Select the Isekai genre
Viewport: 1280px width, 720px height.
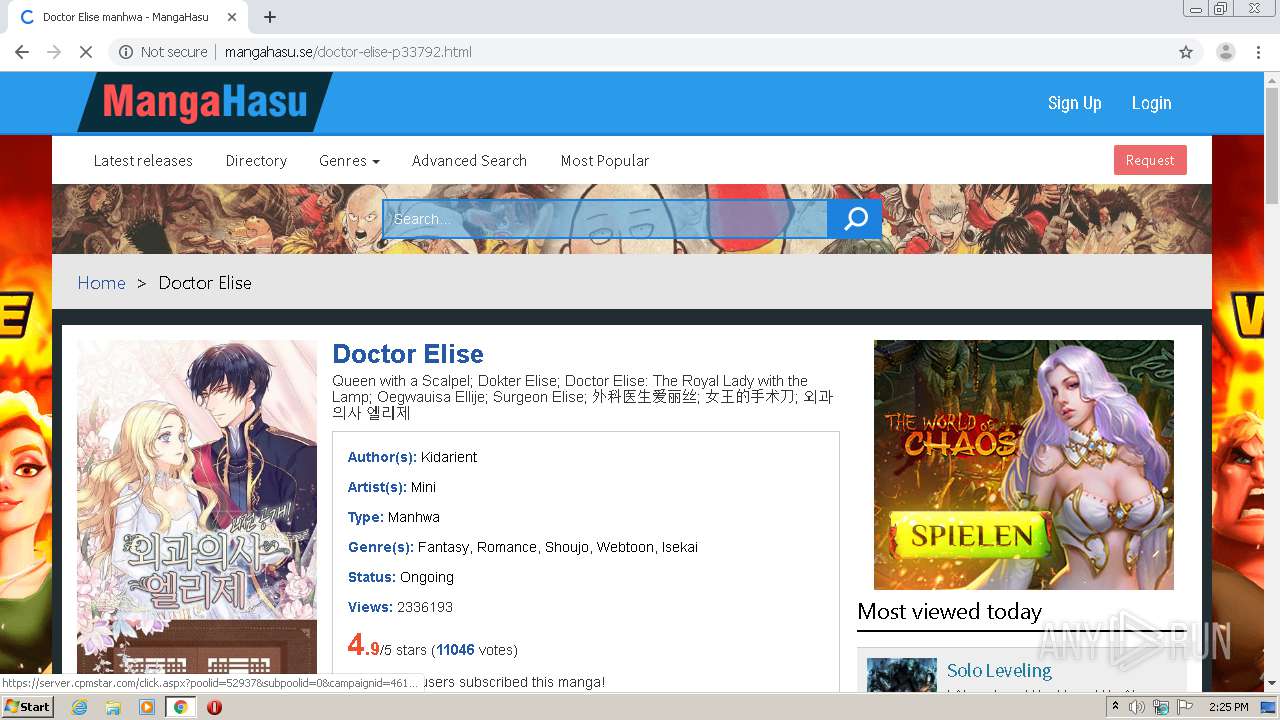pyautogui.click(x=680, y=547)
